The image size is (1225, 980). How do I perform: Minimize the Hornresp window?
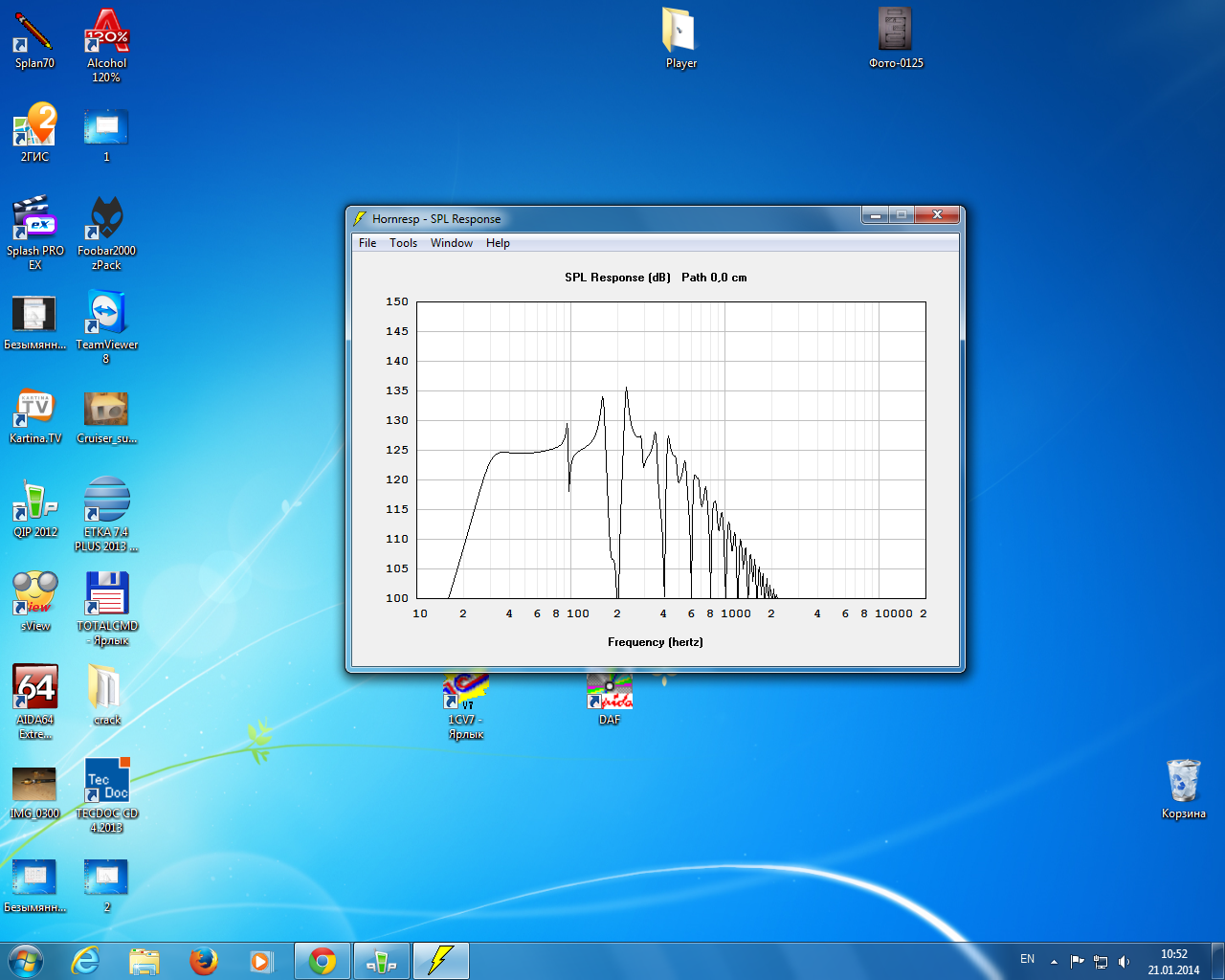pyautogui.click(x=874, y=215)
